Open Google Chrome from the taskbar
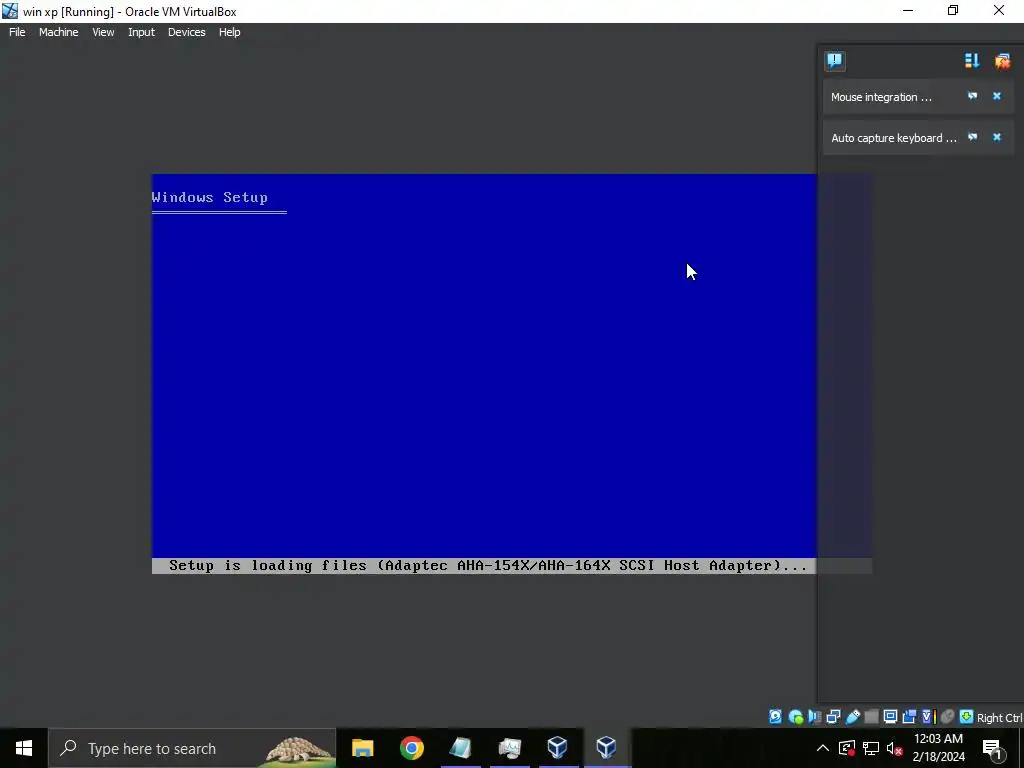The image size is (1024, 768). coord(411,748)
